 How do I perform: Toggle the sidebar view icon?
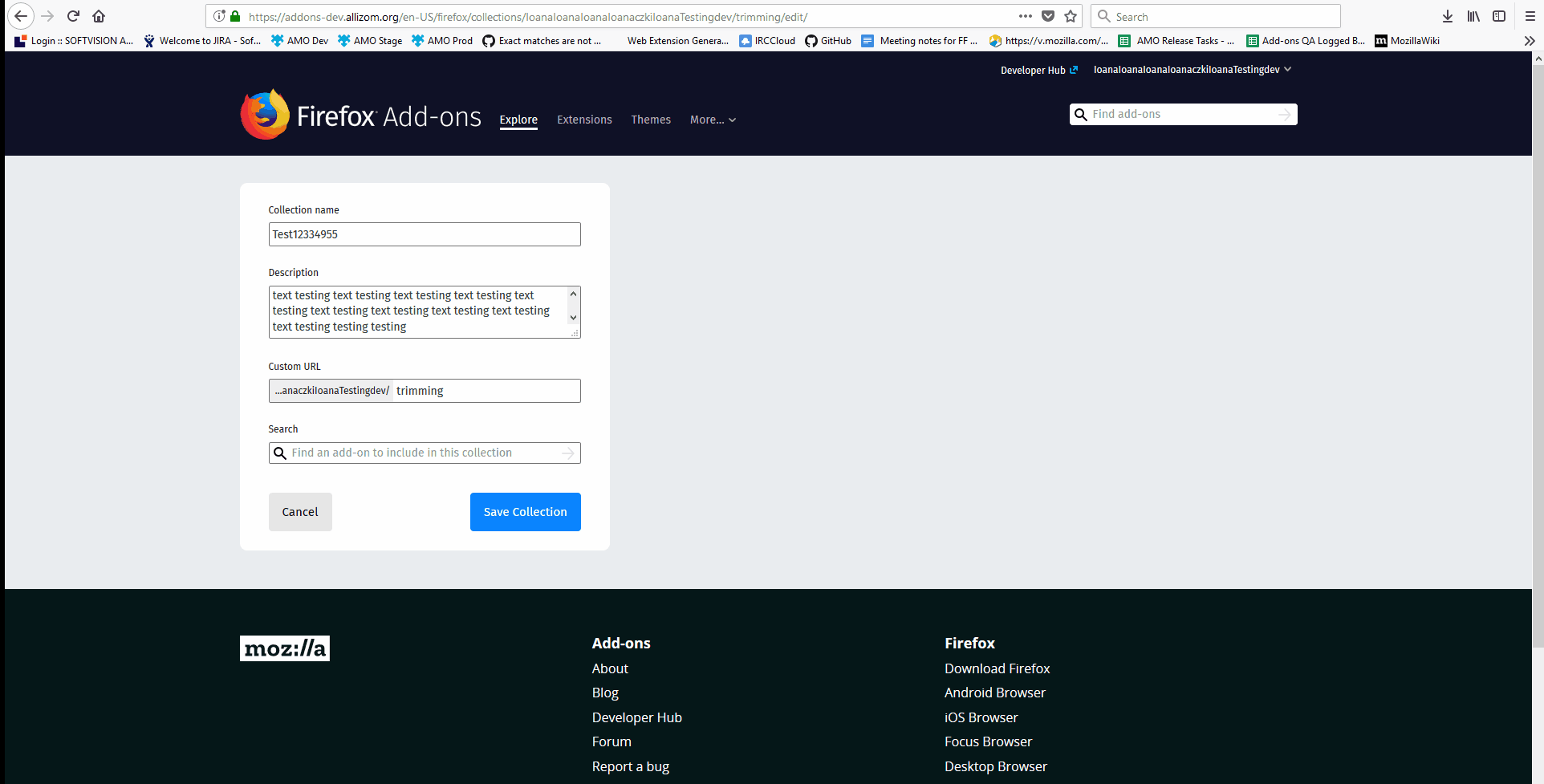[1499, 16]
